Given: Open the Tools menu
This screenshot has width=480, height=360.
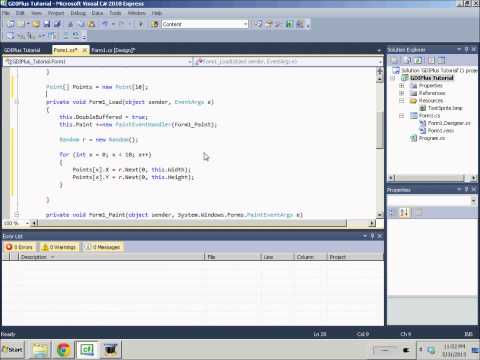Looking at the screenshot, I should click(115, 13).
